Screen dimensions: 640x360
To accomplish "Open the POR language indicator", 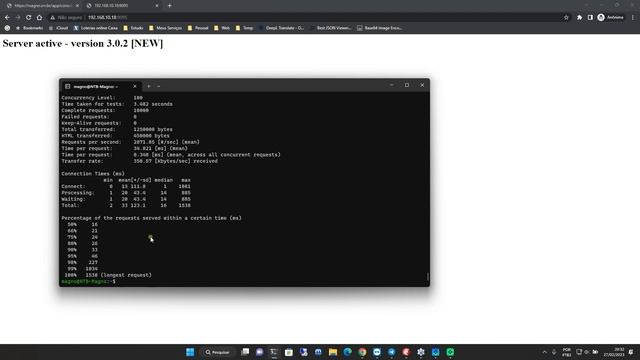I will coord(567,352).
